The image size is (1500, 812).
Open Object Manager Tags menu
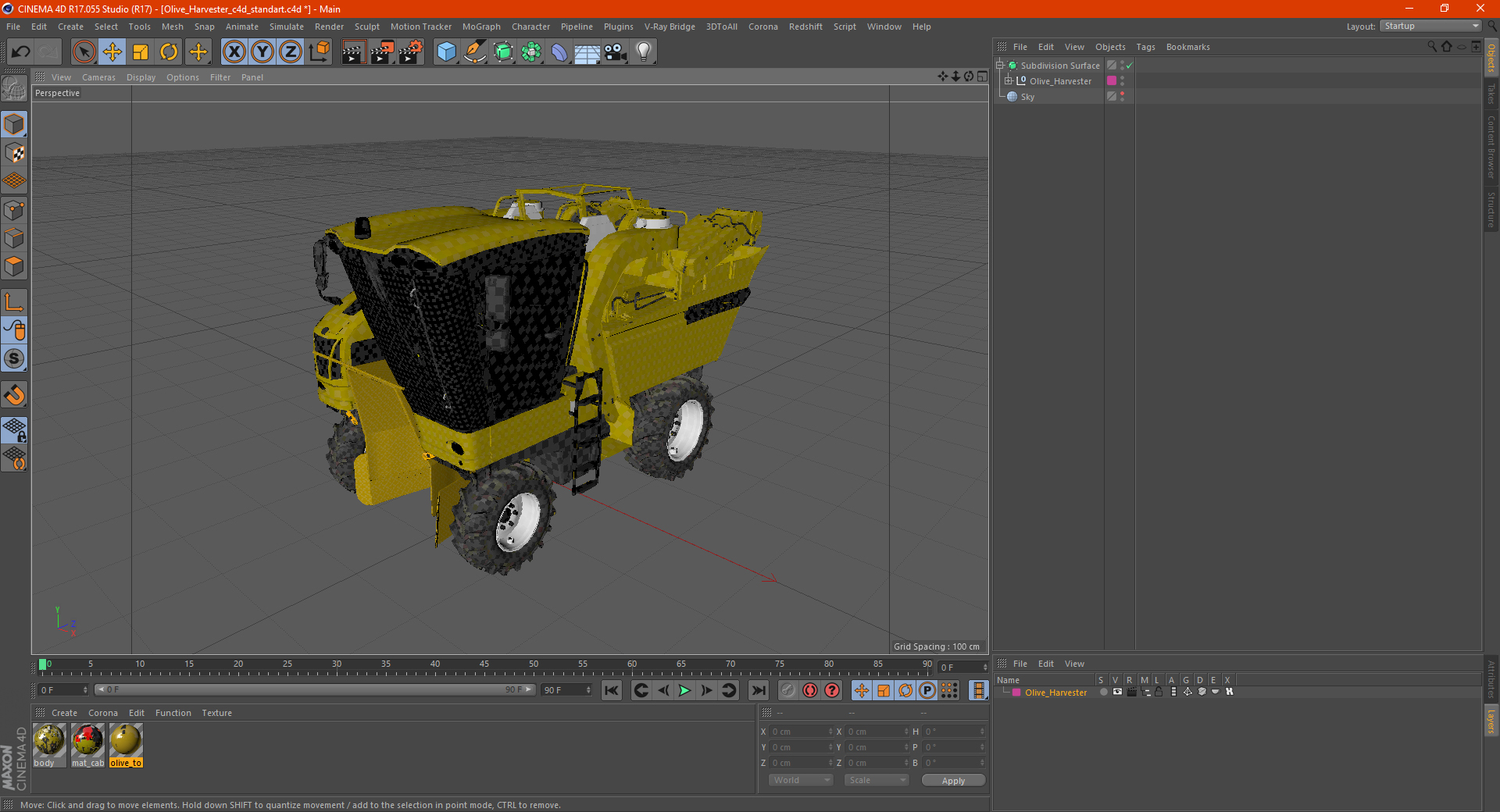click(1145, 47)
